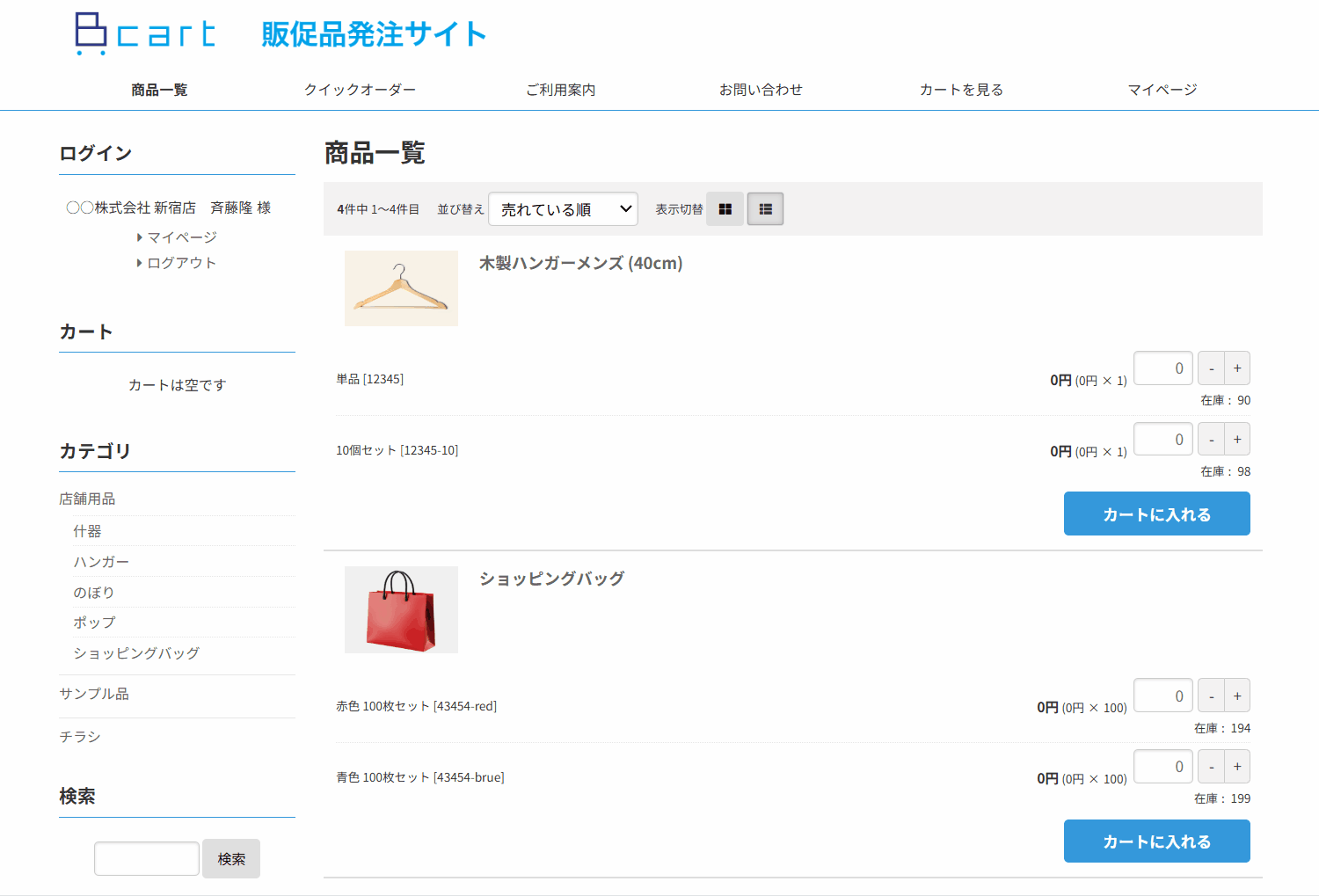The width and height of the screenshot is (1319, 896).
Task: Add the shopping bag to cart
Action: 1157,841
